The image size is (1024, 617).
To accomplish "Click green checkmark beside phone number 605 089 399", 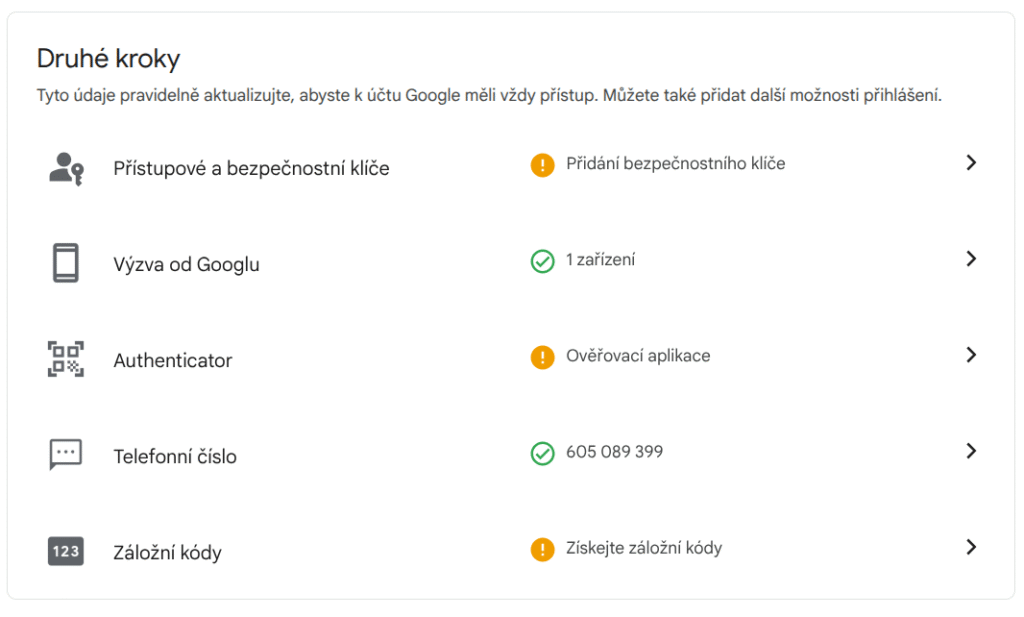I will pyautogui.click(x=542, y=452).
